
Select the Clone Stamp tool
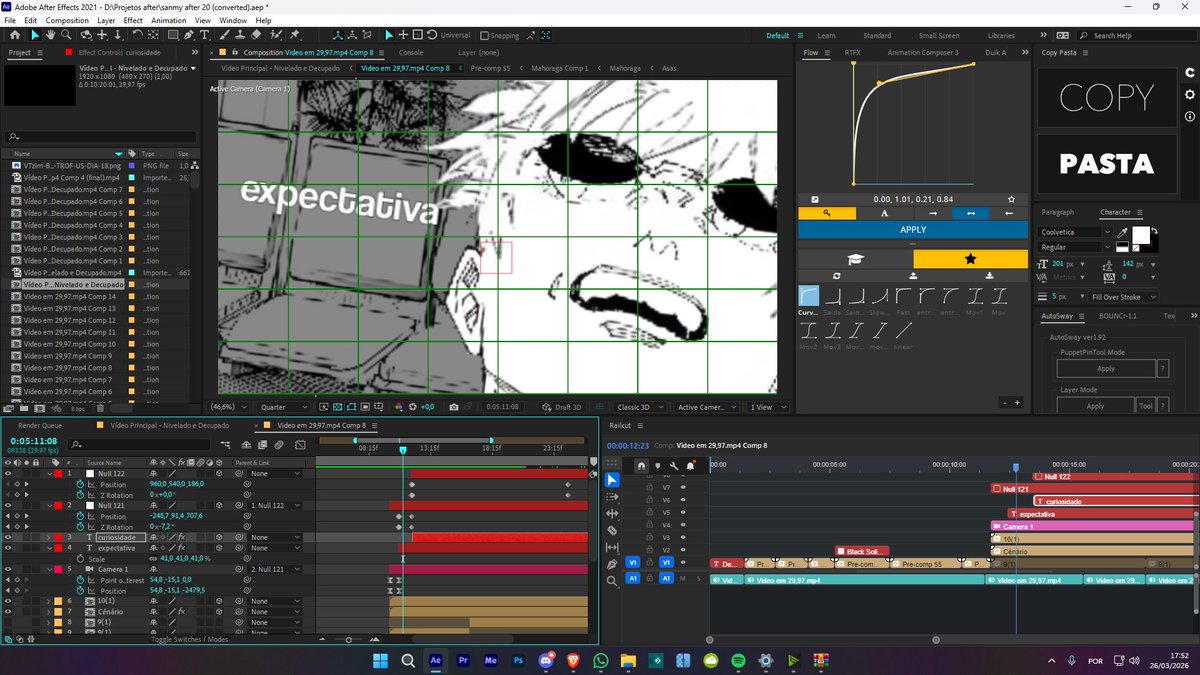(239, 35)
